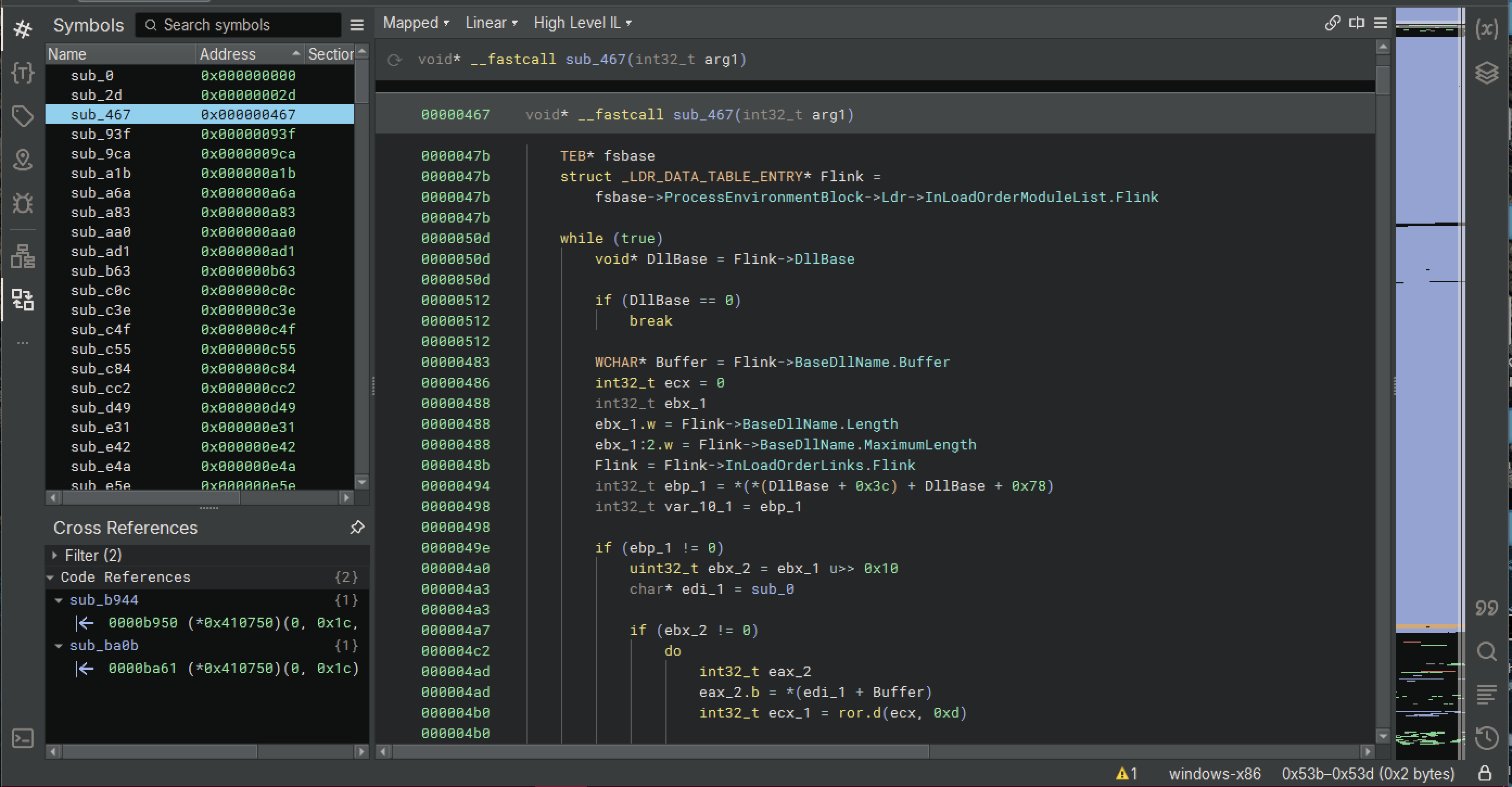
Task: Click the refresh icon beside function header
Action: click(x=395, y=60)
